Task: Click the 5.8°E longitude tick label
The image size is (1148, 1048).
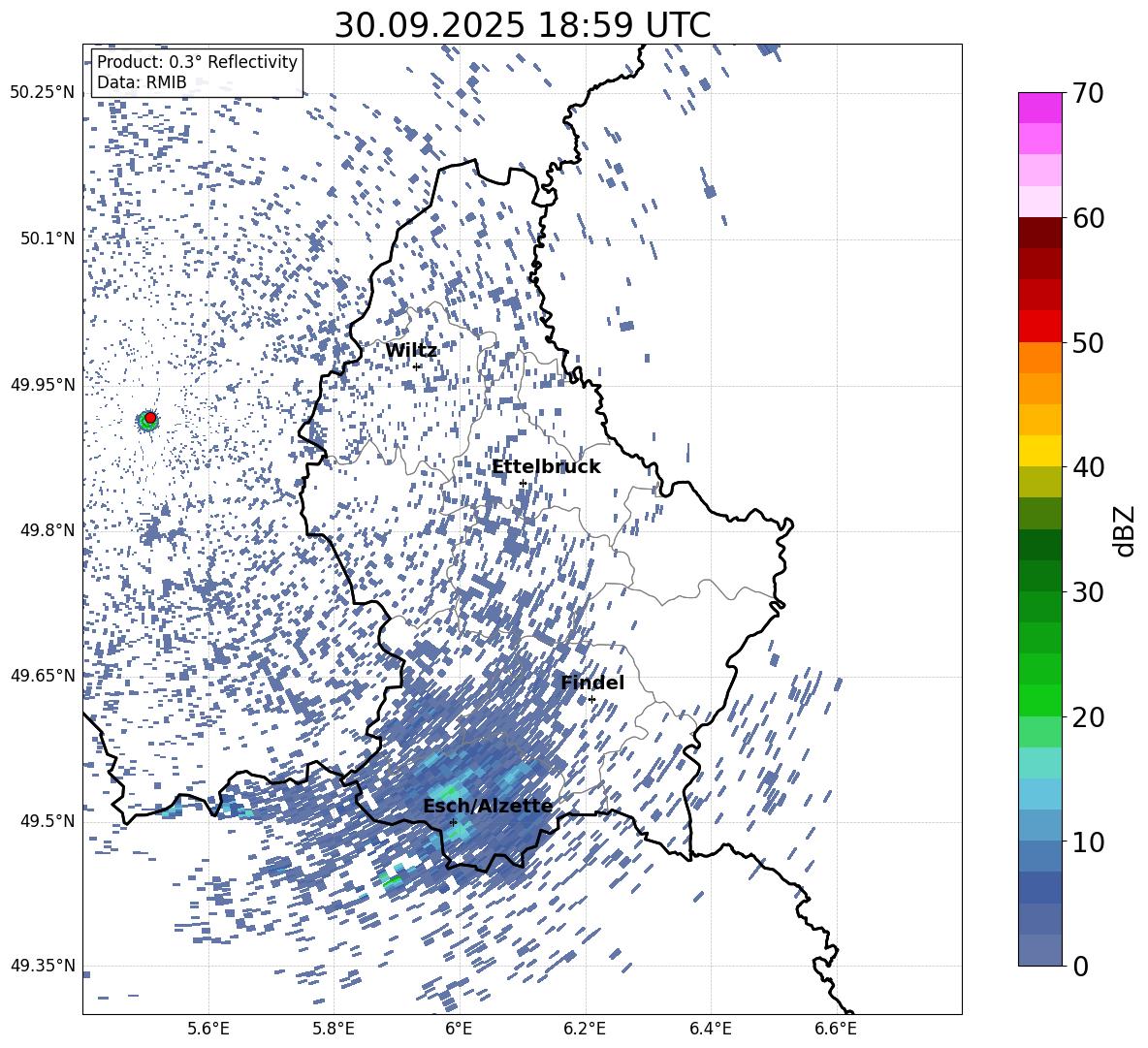Action: coord(334,1029)
